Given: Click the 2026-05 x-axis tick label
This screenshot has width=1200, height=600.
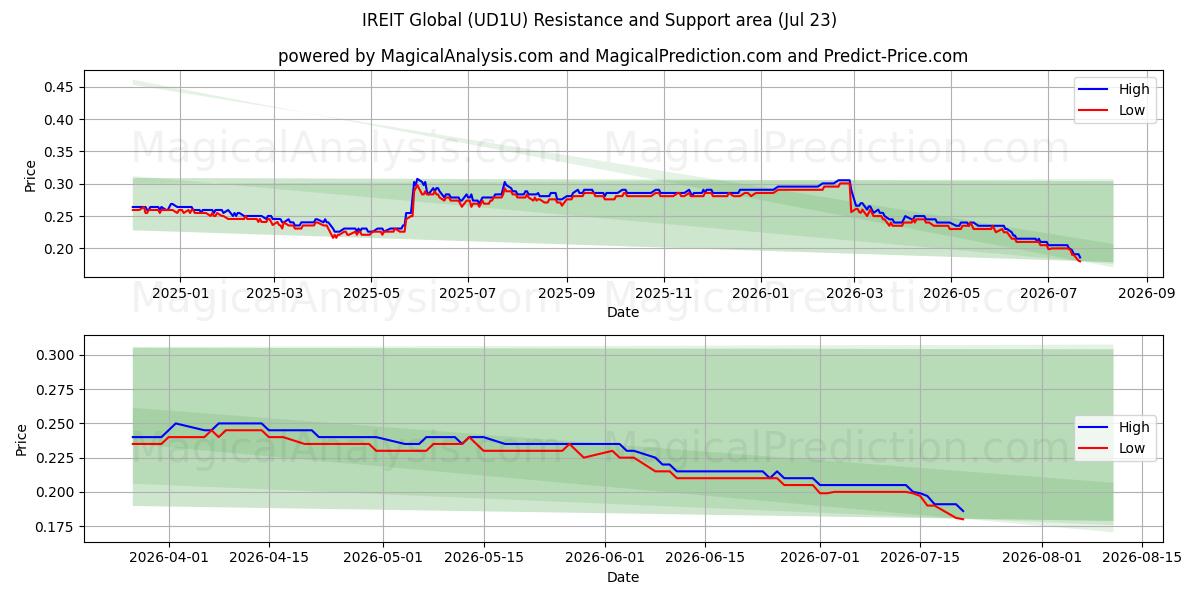Looking at the screenshot, I should [950, 293].
